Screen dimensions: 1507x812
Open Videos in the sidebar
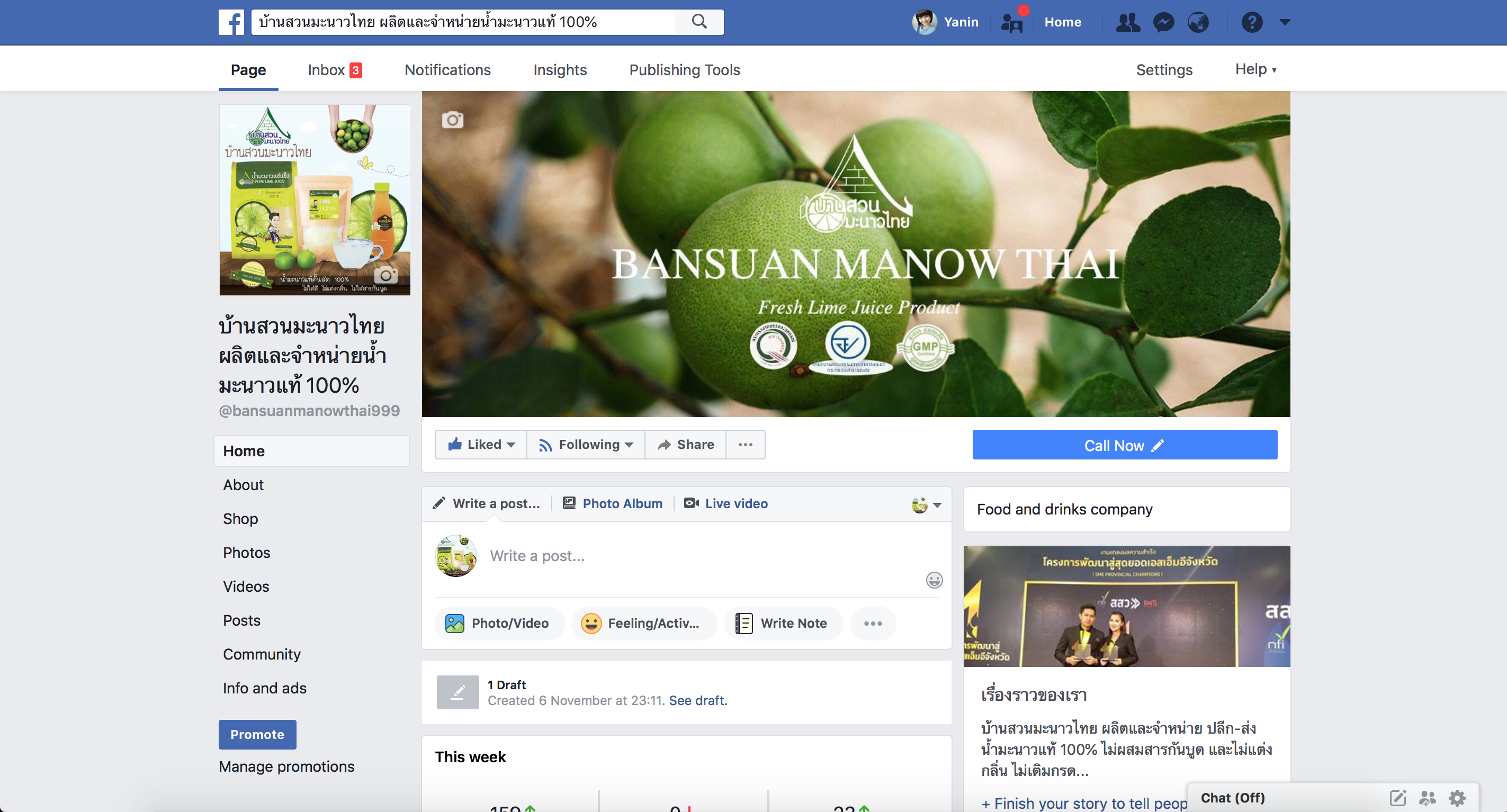[246, 587]
